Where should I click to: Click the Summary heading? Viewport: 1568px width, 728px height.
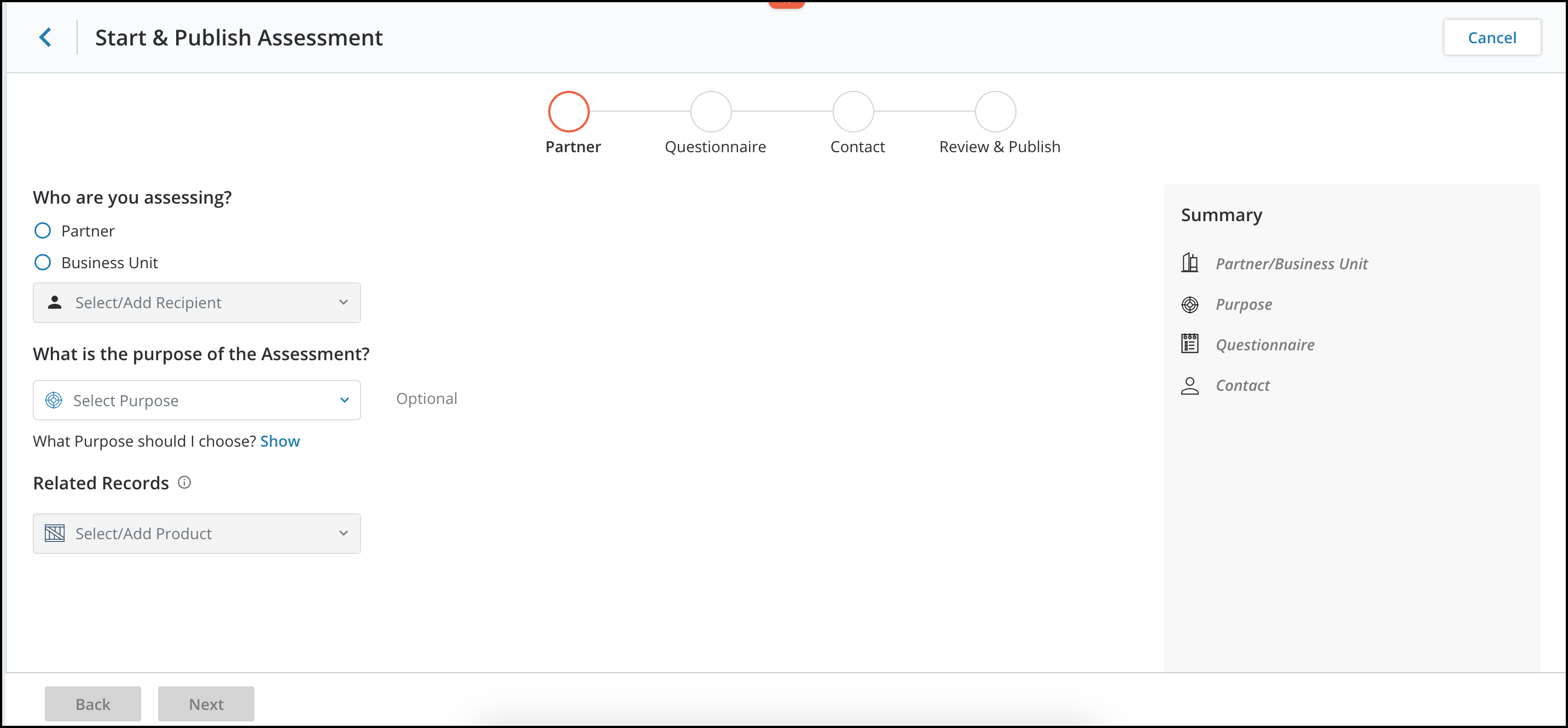(x=1221, y=215)
